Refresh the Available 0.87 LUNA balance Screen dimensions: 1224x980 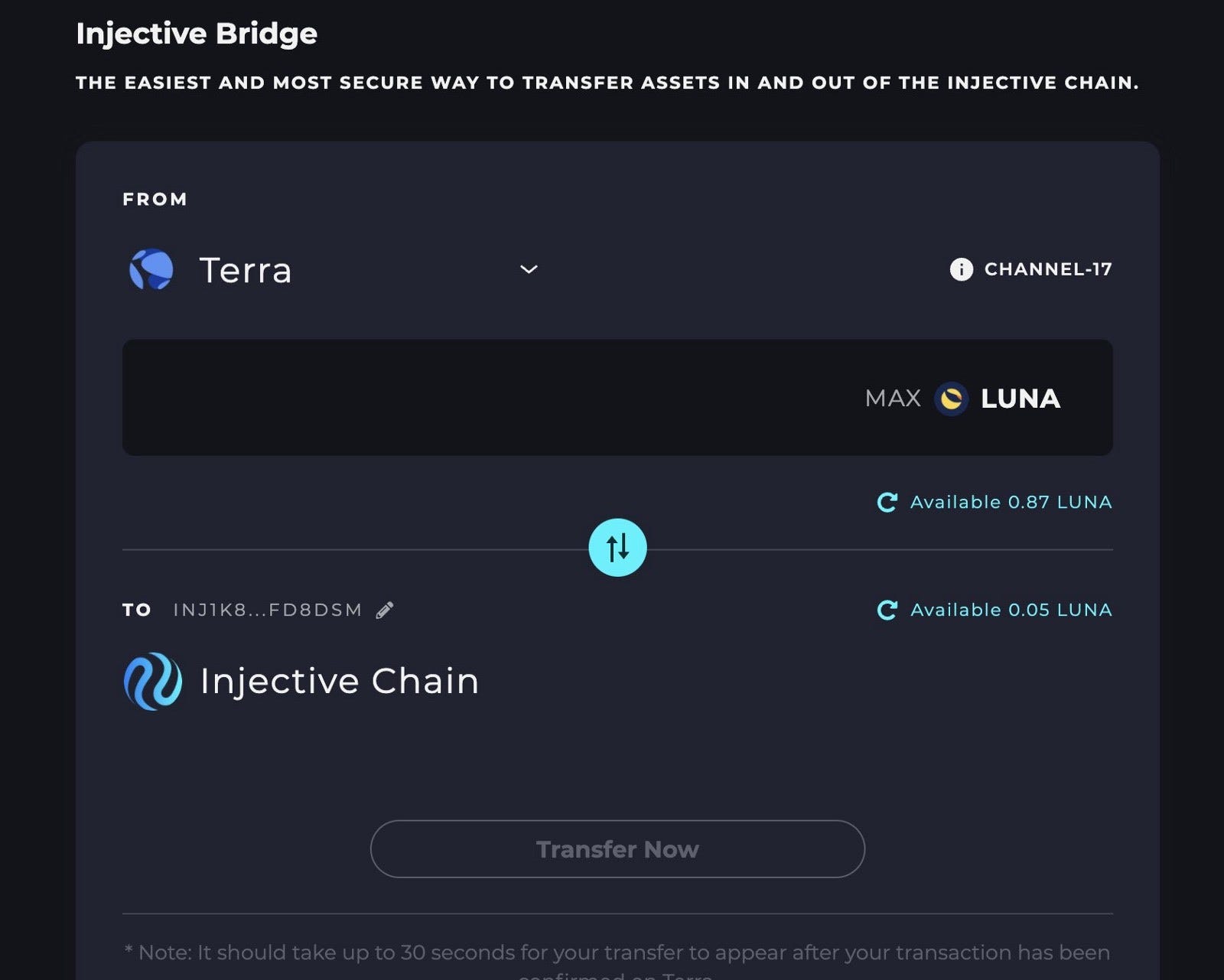click(887, 503)
